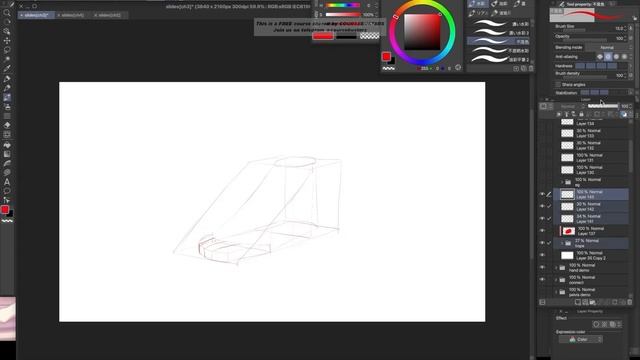Select the Zoom magnifier tool

point(7,13)
